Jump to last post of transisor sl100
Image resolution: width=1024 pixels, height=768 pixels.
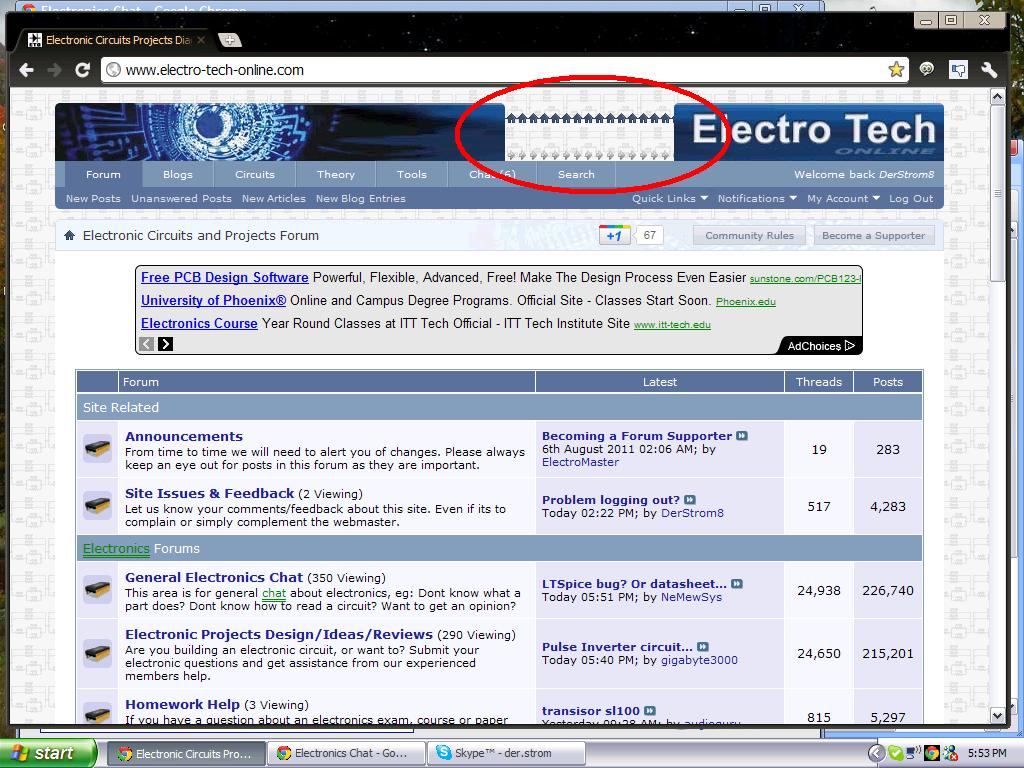[x=650, y=711]
